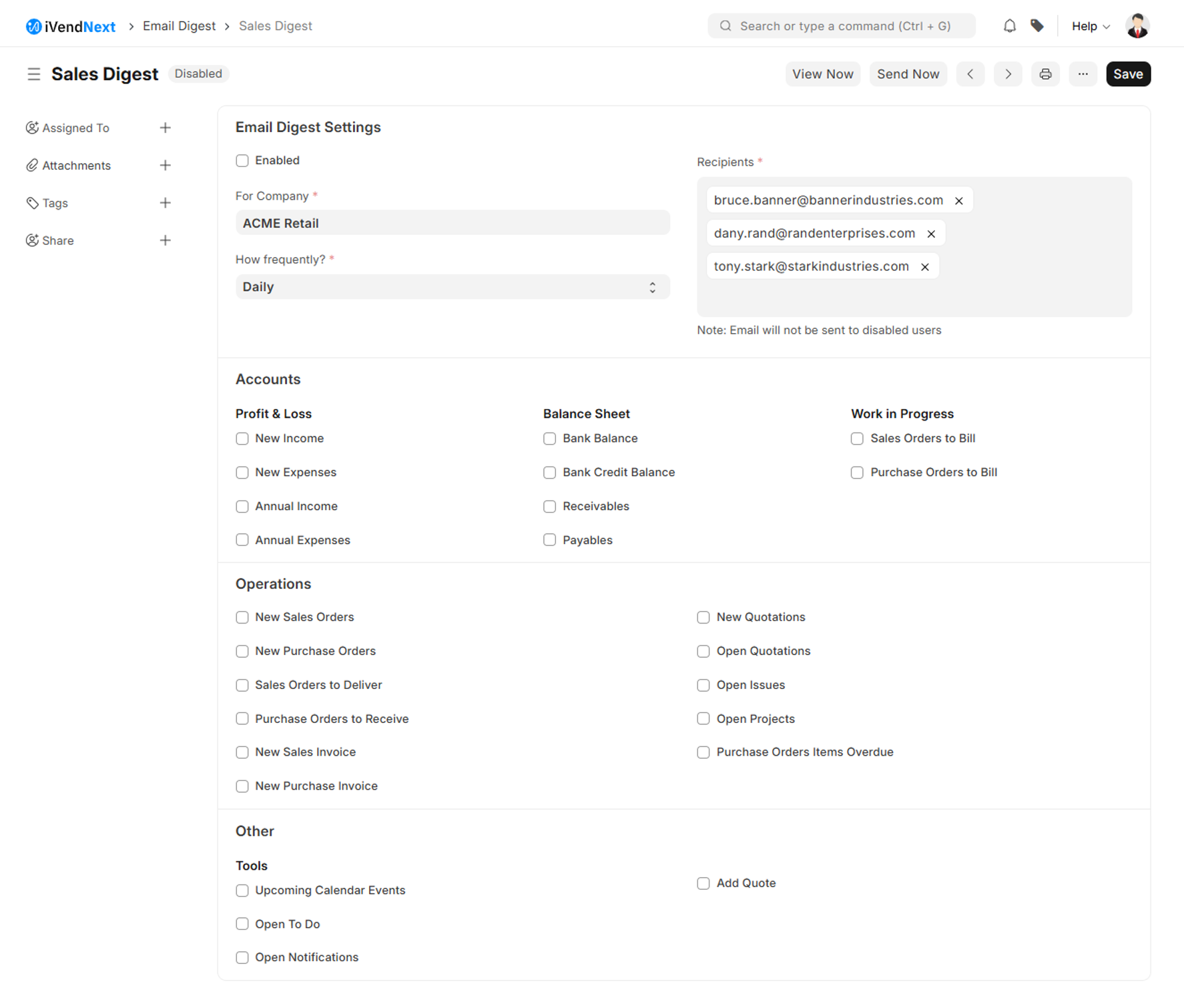Click the Send Now button
The width and height of the screenshot is (1184, 1008).
pos(908,74)
